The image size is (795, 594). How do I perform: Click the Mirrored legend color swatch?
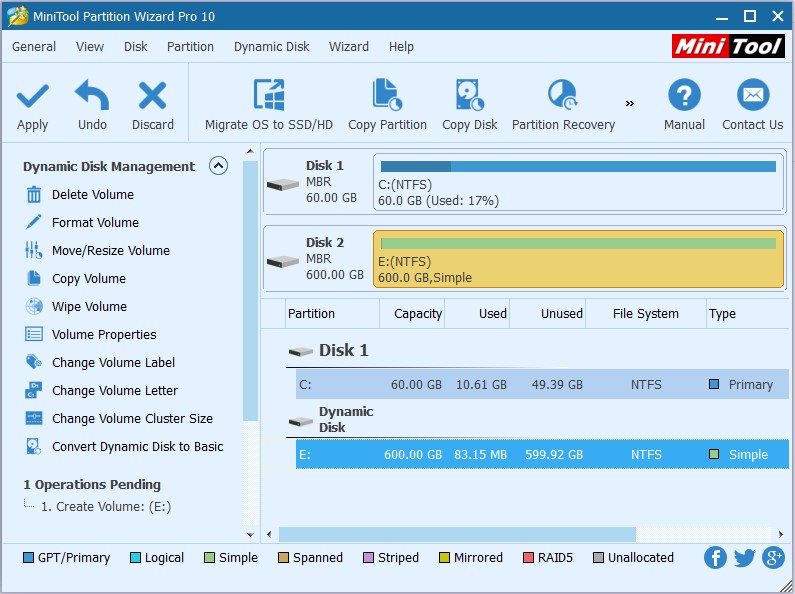tap(444, 558)
